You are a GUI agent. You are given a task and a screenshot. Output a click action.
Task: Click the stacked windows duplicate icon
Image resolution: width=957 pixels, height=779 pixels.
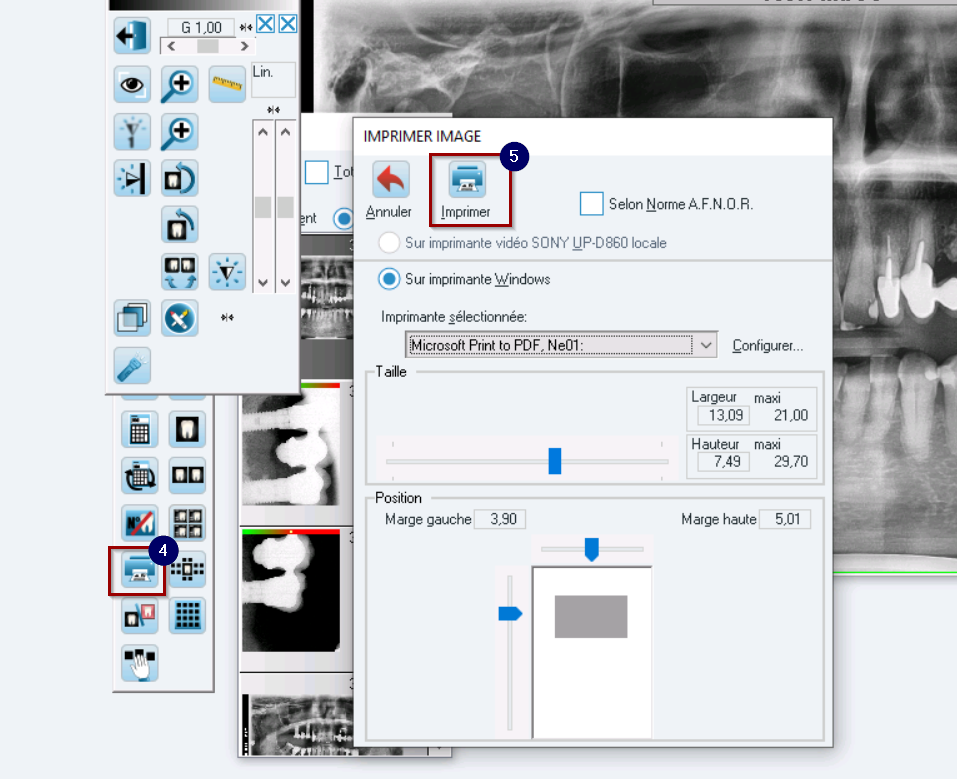click(132, 318)
